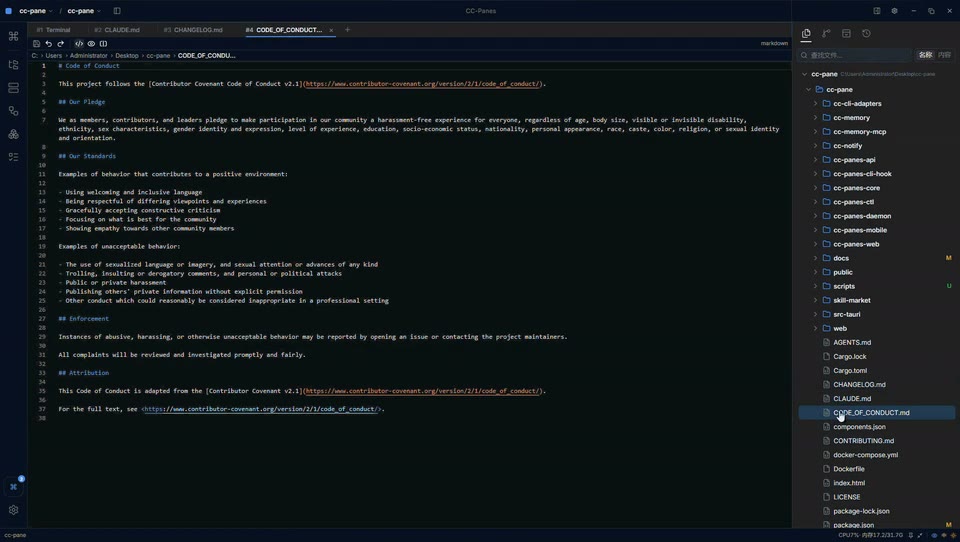Collapse the cc-pane root workspace chevron
Image resolution: width=960 pixels, height=542 pixels.
coord(804,74)
